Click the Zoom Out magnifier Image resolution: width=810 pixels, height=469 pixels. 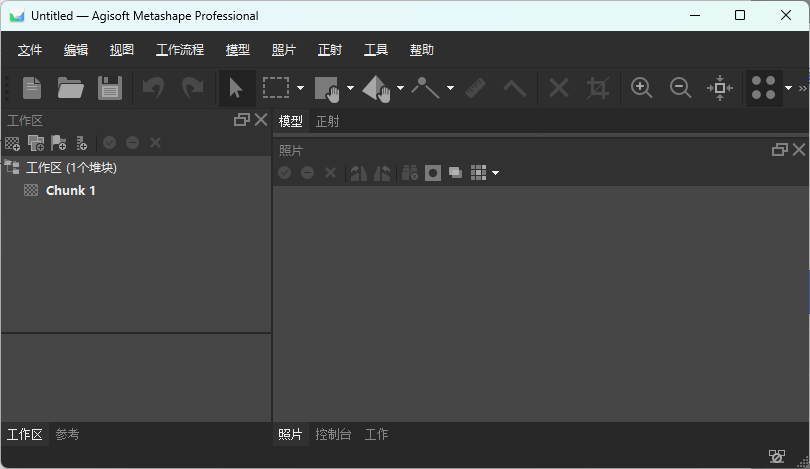(x=681, y=88)
